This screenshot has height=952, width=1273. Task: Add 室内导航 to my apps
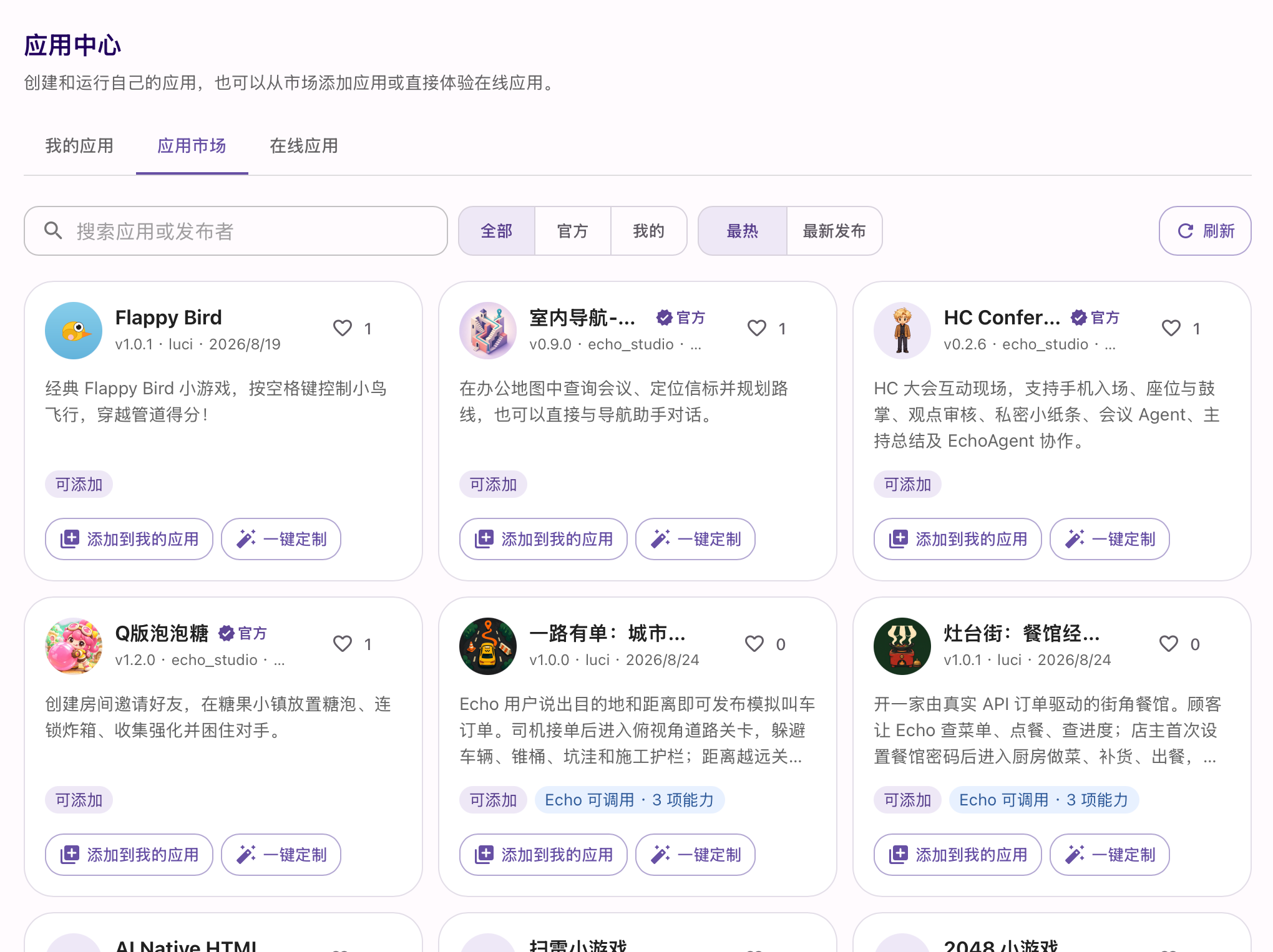click(544, 539)
